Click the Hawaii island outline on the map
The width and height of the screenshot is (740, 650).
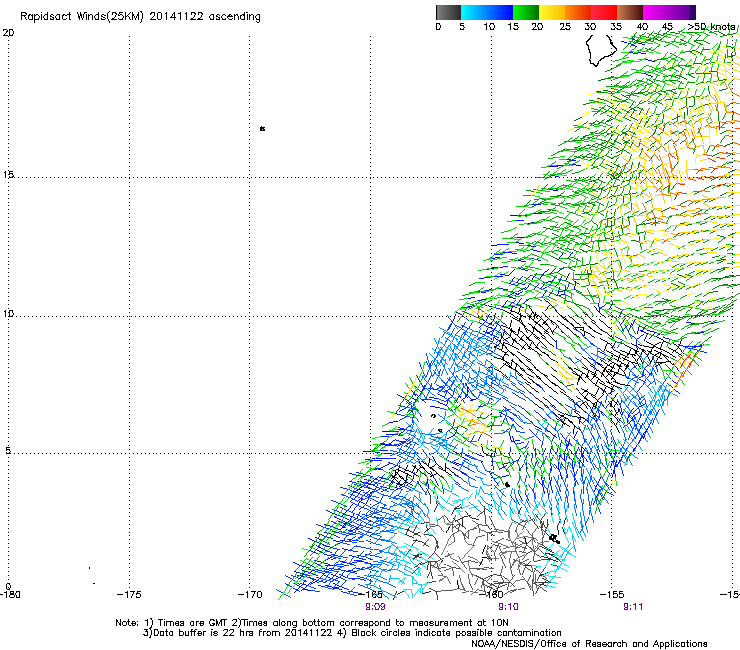click(x=601, y=50)
